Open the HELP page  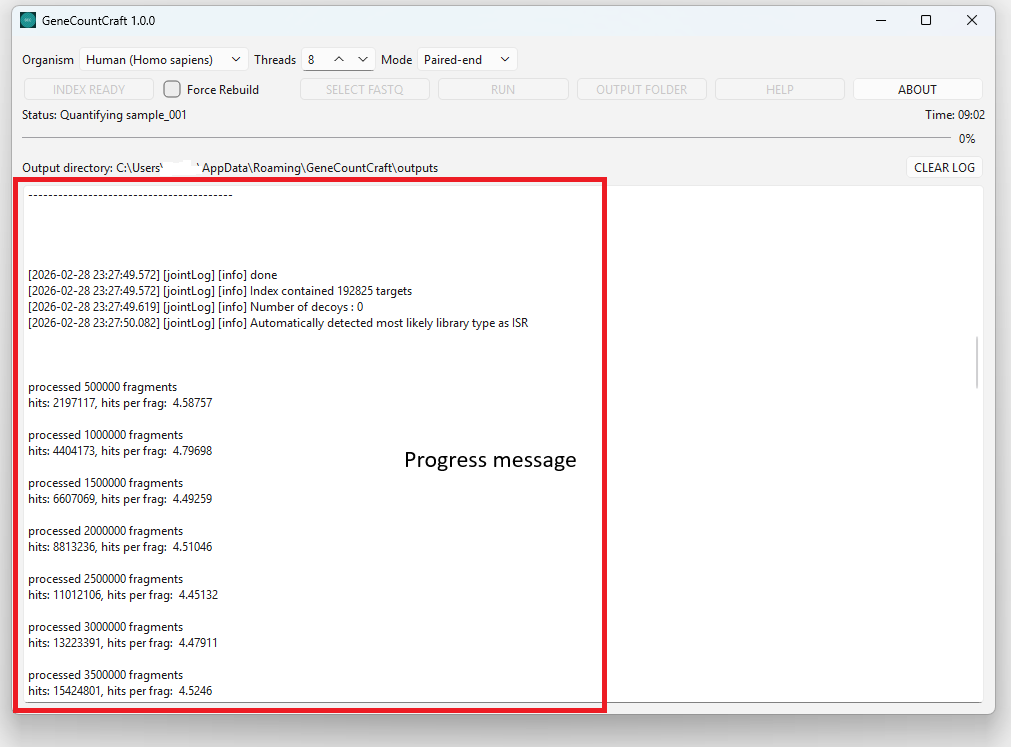[x=779, y=89]
